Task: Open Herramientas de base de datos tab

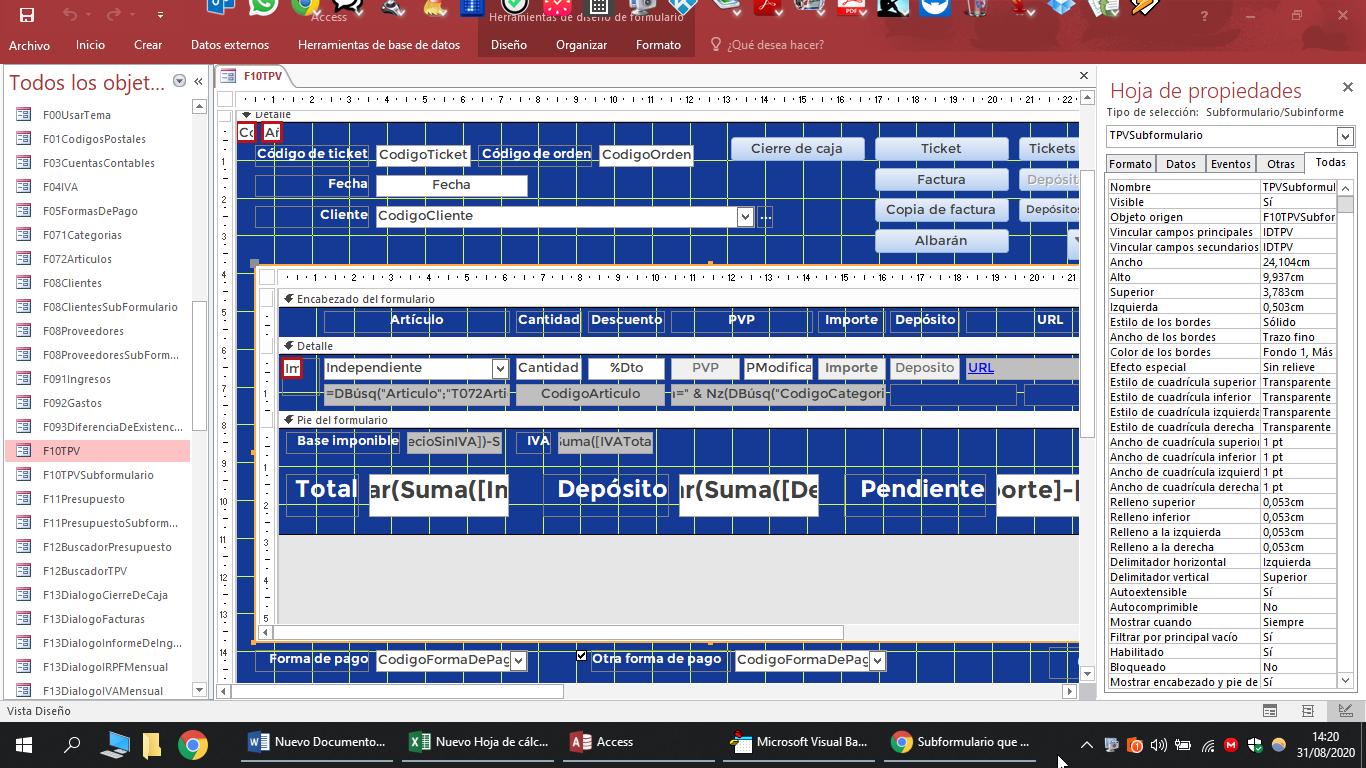Action: pos(379,45)
